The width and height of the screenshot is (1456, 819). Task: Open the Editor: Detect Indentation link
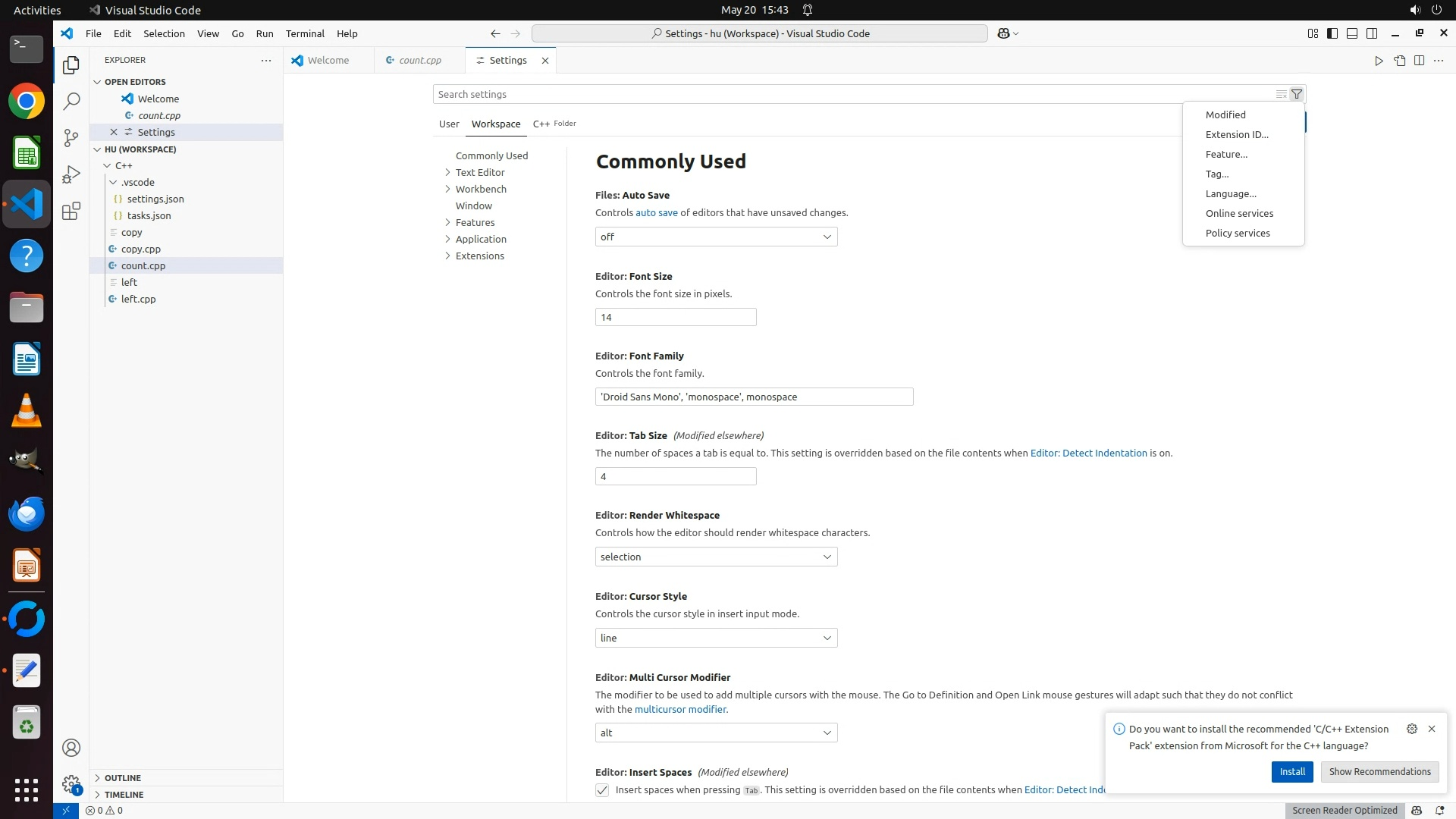click(1088, 453)
